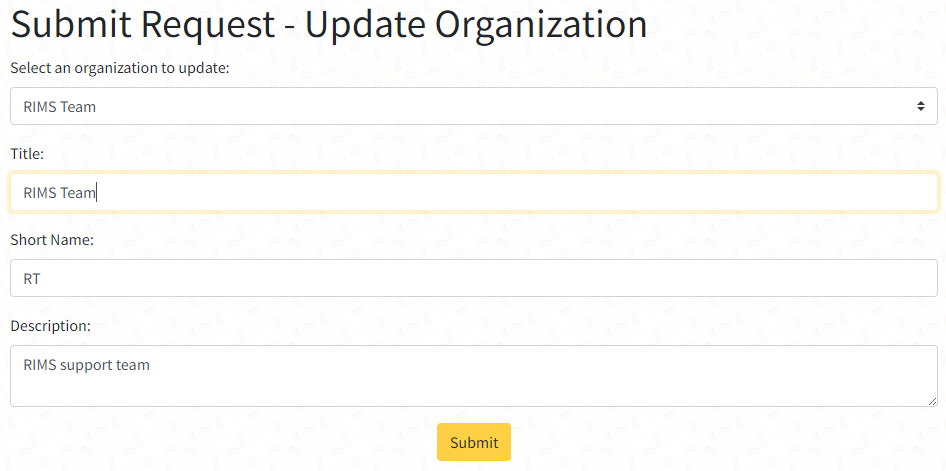Click the "Submit Request" words in page heading
The height and width of the screenshot is (471, 946).
tap(142, 25)
